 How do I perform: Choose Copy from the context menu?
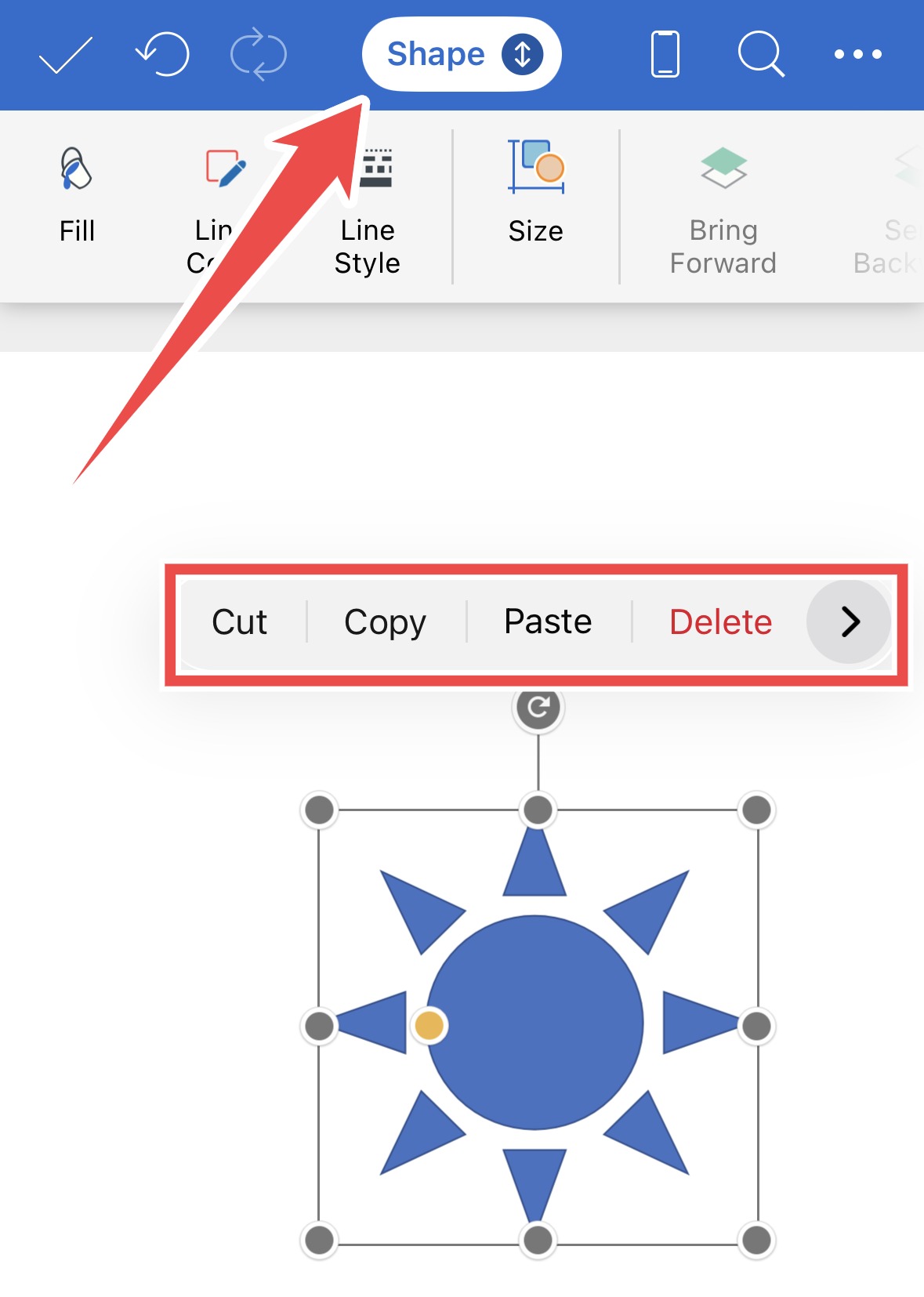coord(385,623)
